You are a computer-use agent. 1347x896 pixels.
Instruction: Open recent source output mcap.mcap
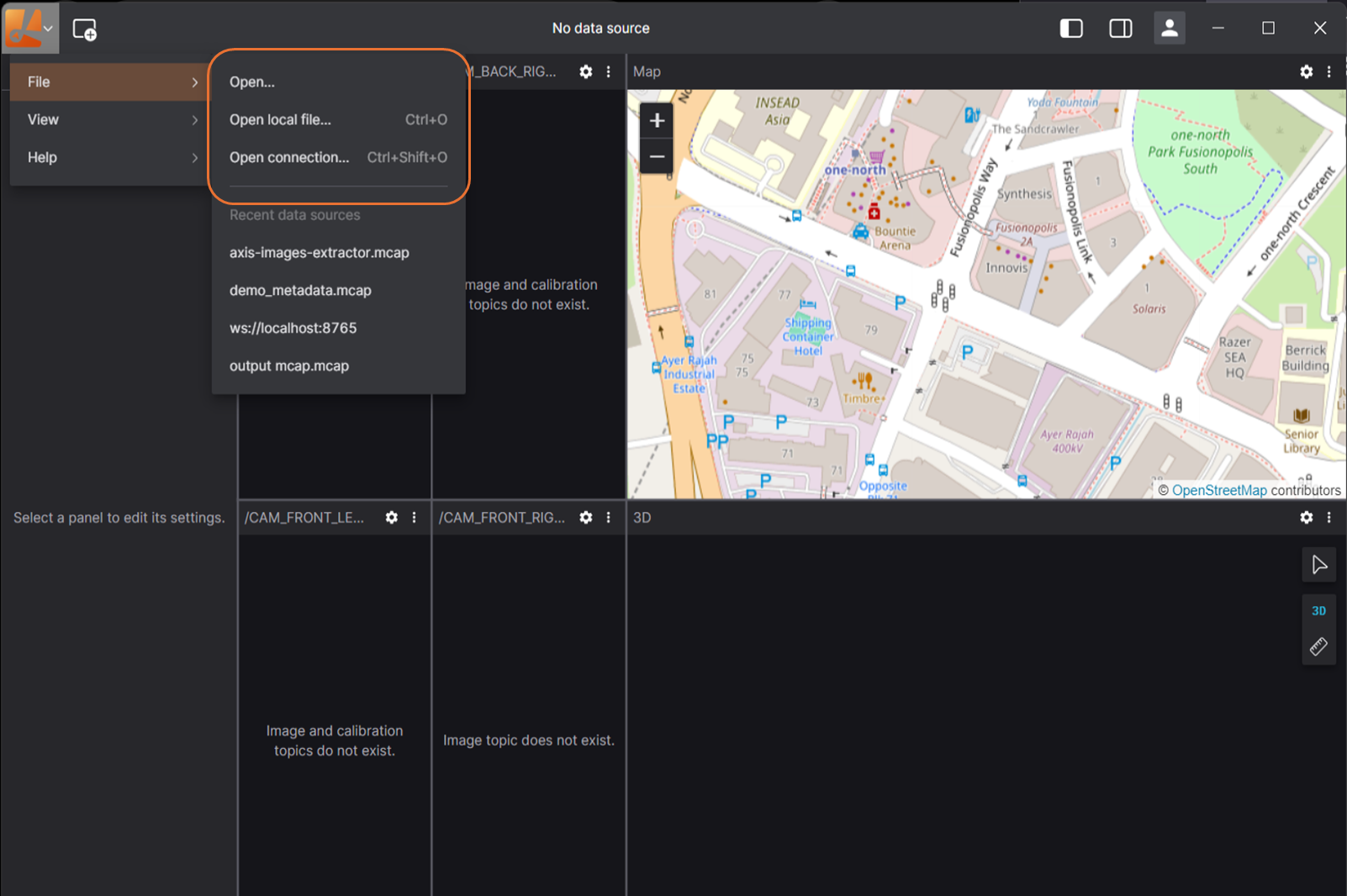(x=338, y=366)
